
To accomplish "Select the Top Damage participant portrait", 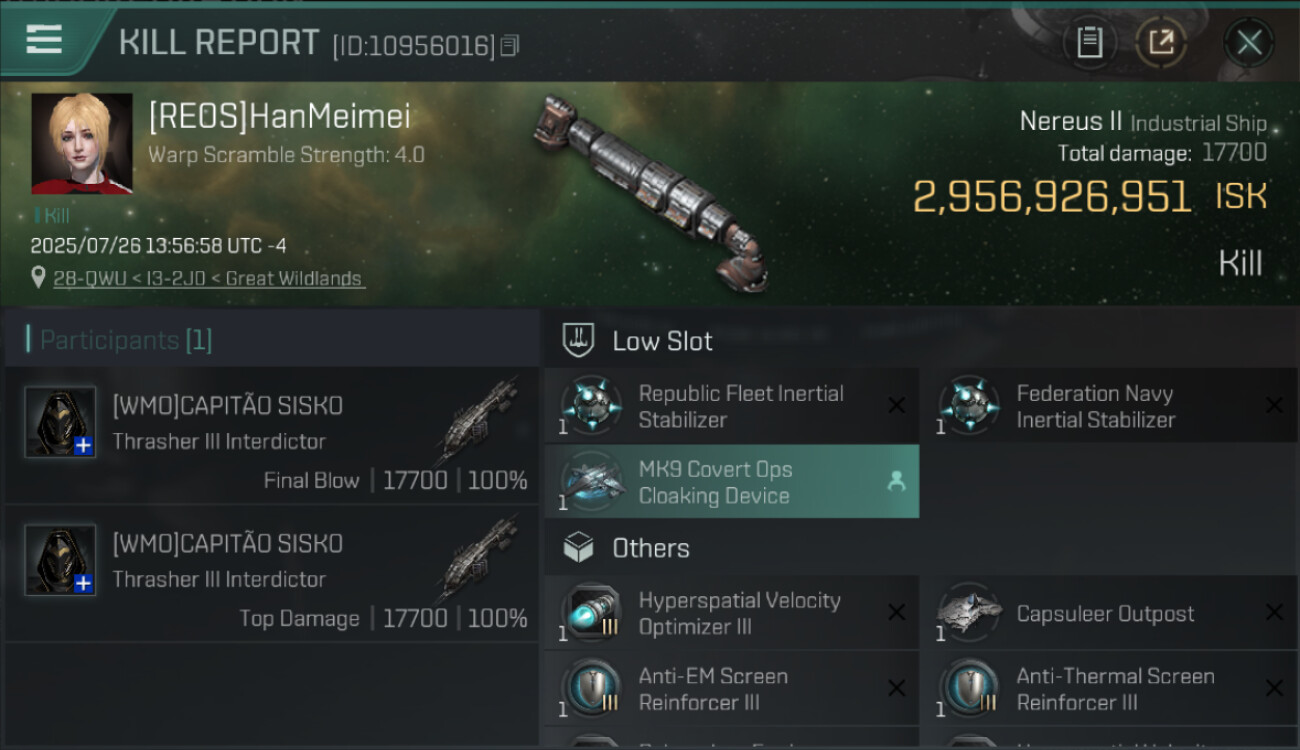I will pyautogui.click(x=60, y=560).
